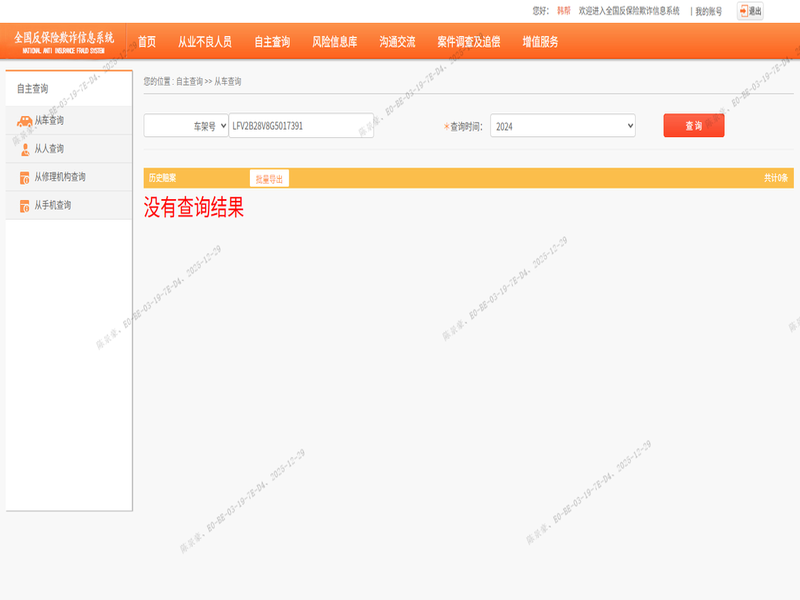Viewport: 800px width, 600px height.
Task: Open the 车架号 search type dropdown
Action: (x=187, y=126)
